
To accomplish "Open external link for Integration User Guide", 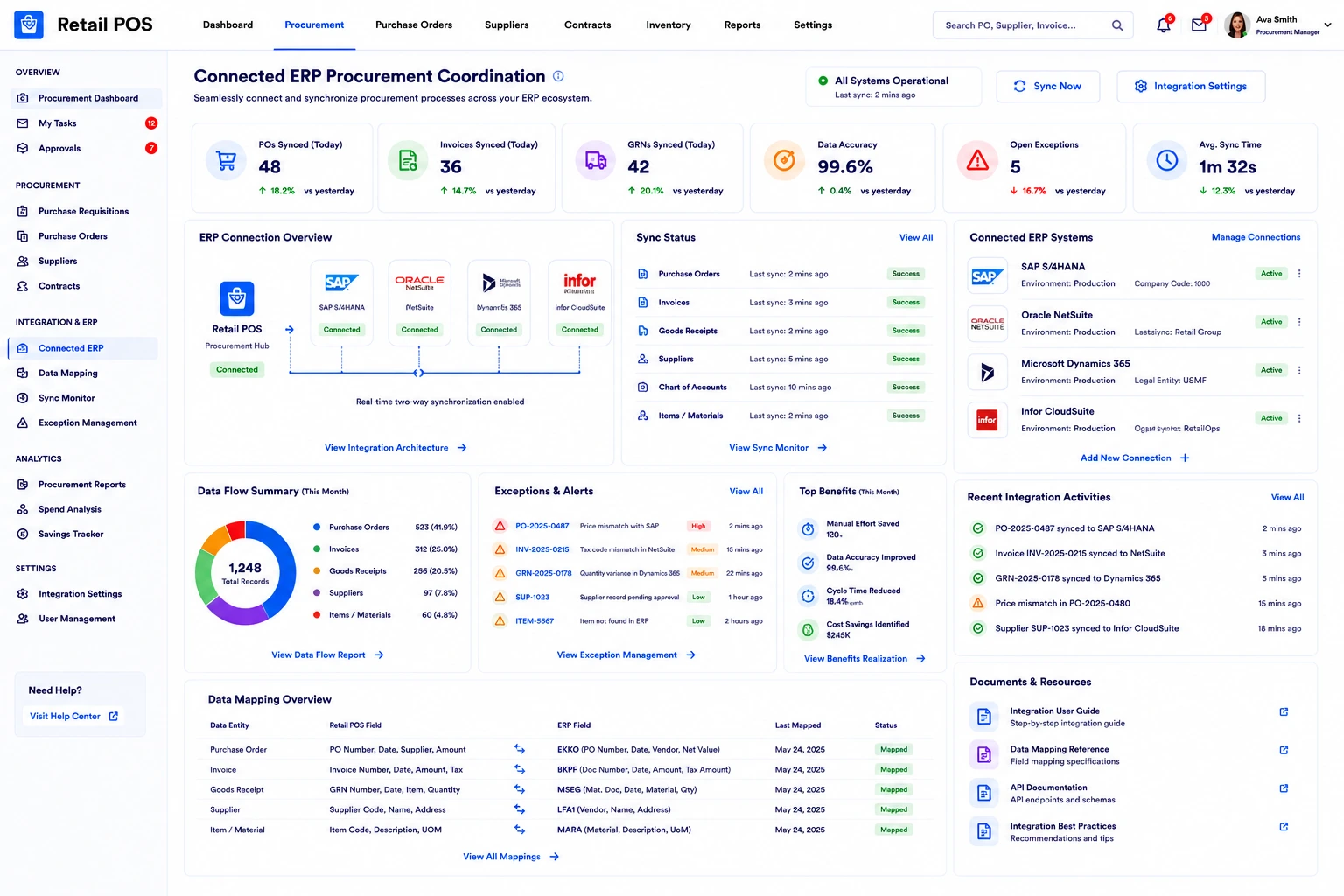I will [1284, 711].
